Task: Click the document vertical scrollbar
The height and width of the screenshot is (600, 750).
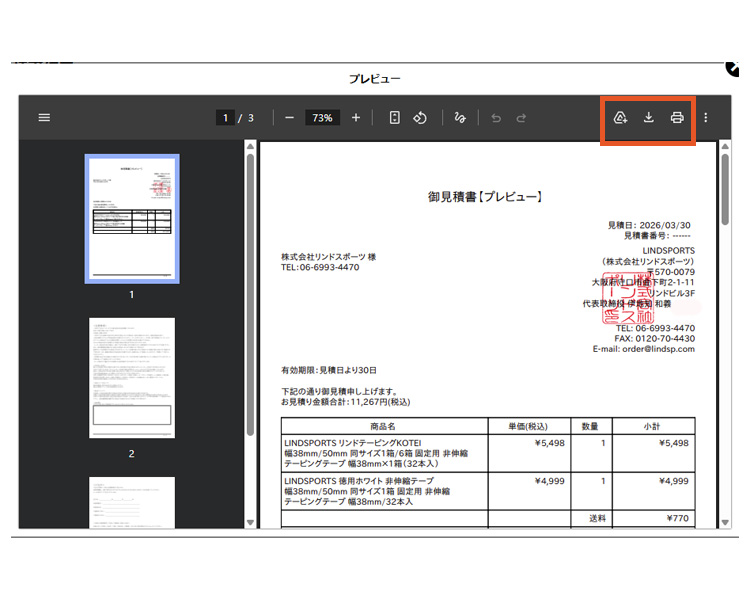Action: (x=725, y=300)
